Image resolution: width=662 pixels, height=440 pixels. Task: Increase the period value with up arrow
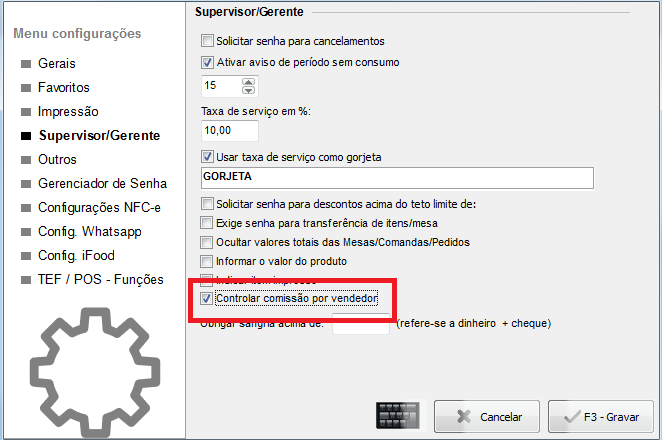pyautogui.click(x=248, y=82)
